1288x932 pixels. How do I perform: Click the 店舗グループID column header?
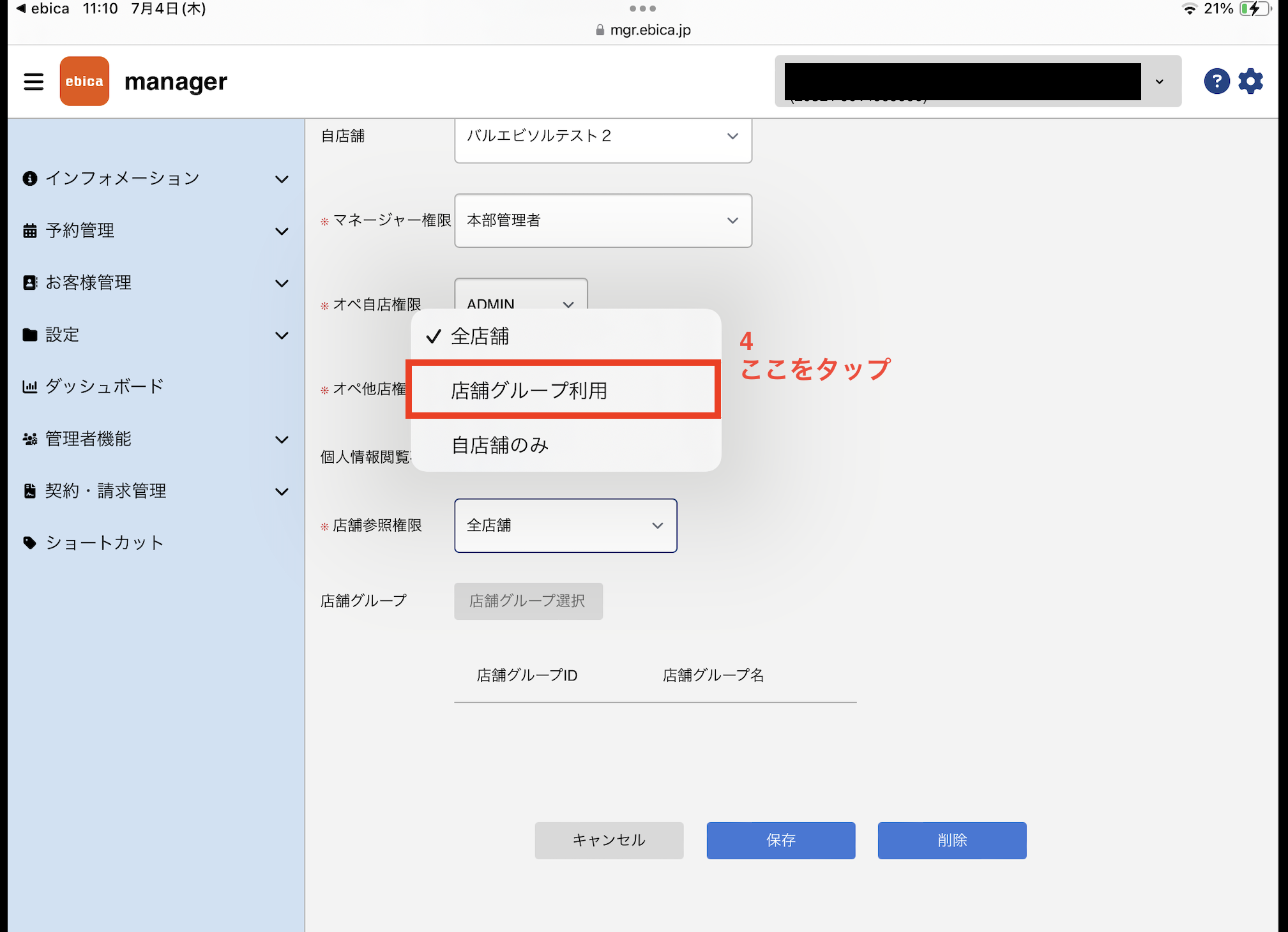pos(527,675)
